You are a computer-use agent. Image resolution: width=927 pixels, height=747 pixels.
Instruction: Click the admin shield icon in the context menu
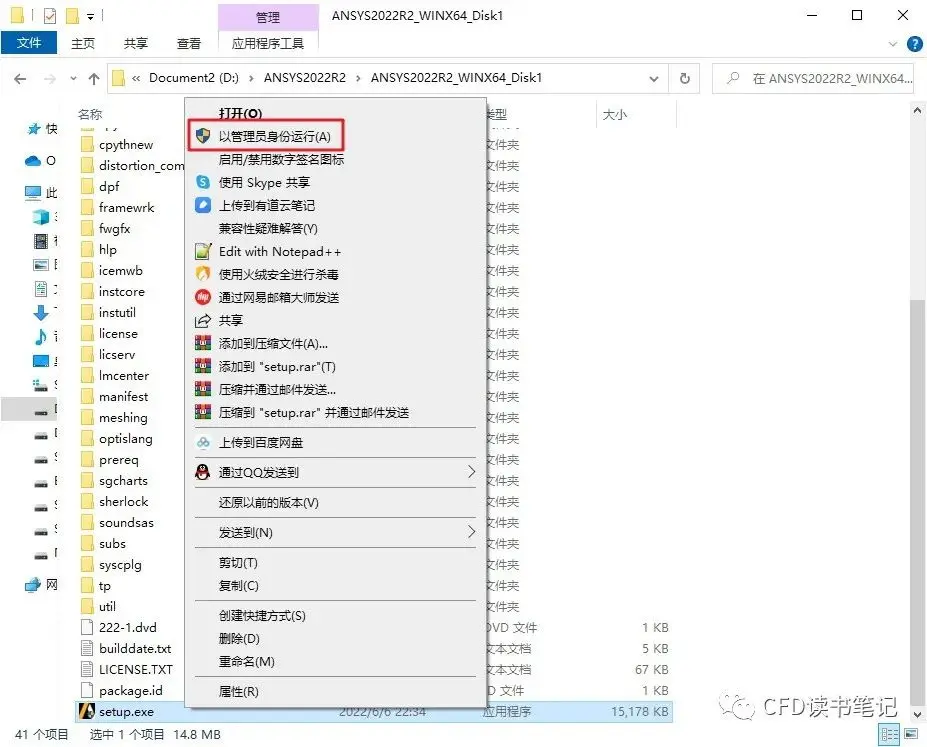203,136
